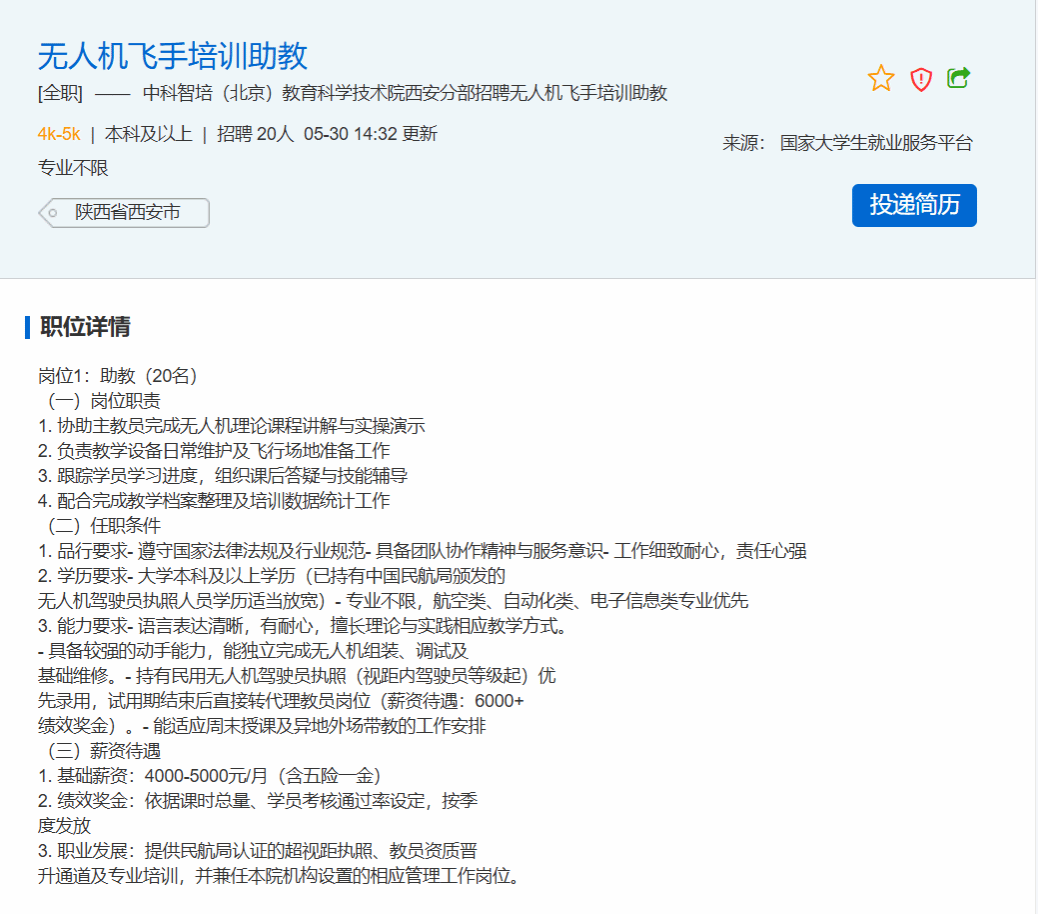
Task: Click the 招聘 20人 headcount text
Action: tap(255, 134)
